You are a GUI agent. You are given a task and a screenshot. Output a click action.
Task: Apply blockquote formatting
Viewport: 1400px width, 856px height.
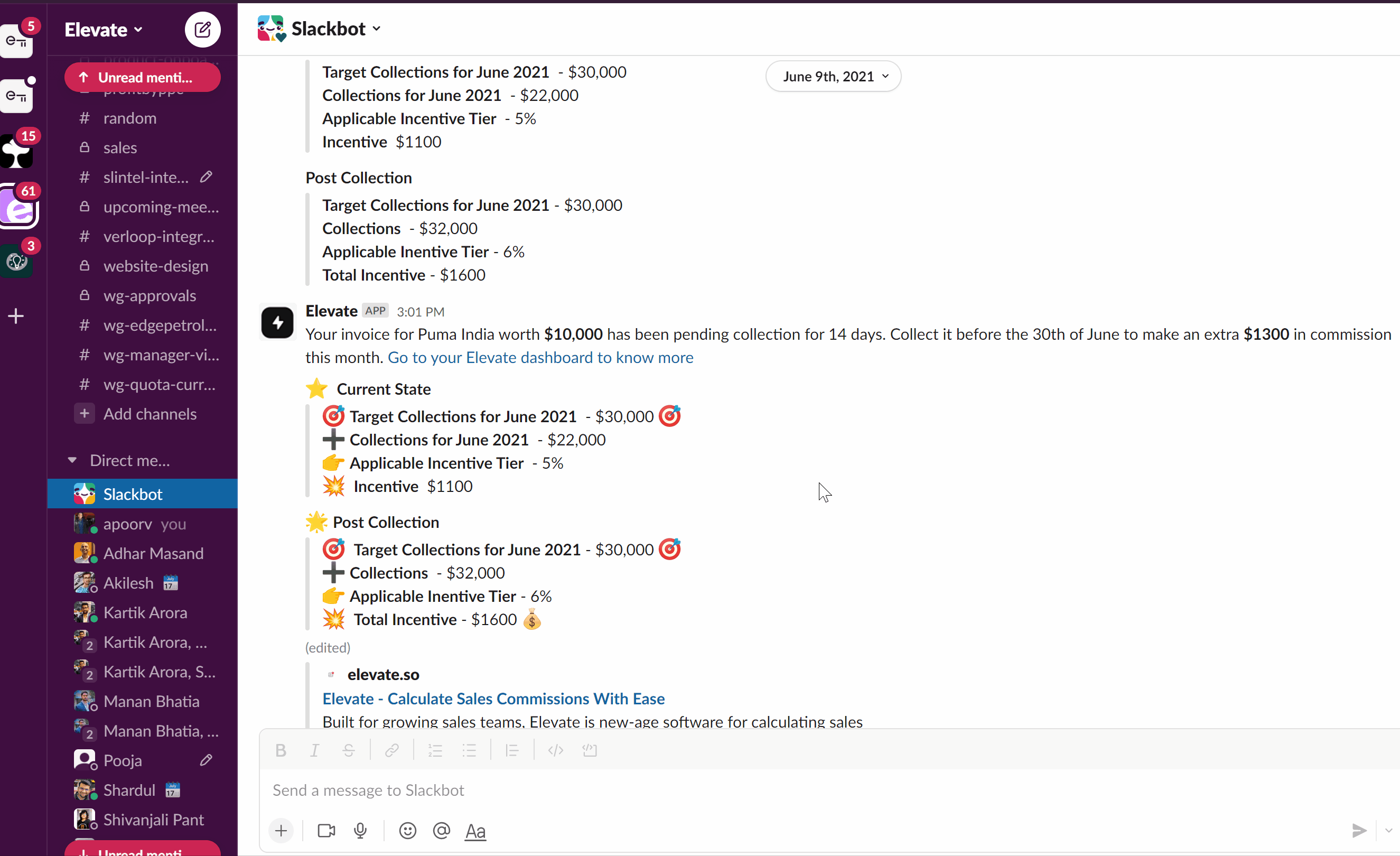[x=512, y=750]
